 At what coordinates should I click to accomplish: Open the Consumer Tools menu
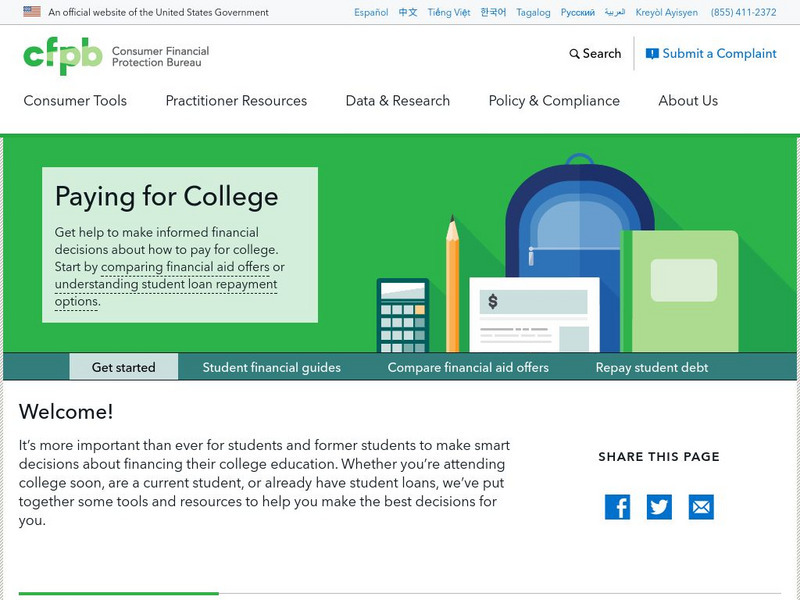click(75, 101)
